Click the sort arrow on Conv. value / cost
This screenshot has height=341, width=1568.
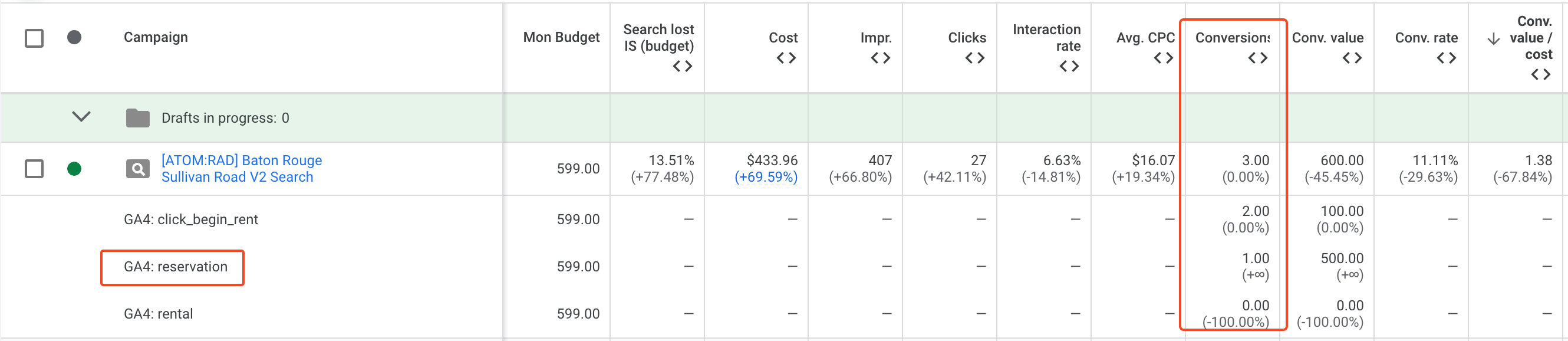pyautogui.click(x=1493, y=39)
